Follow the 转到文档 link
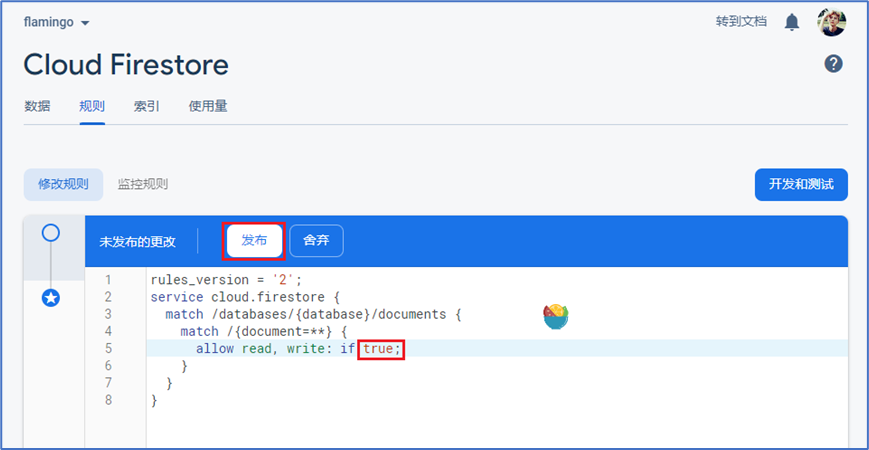The height and width of the screenshot is (450, 869). [741, 22]
